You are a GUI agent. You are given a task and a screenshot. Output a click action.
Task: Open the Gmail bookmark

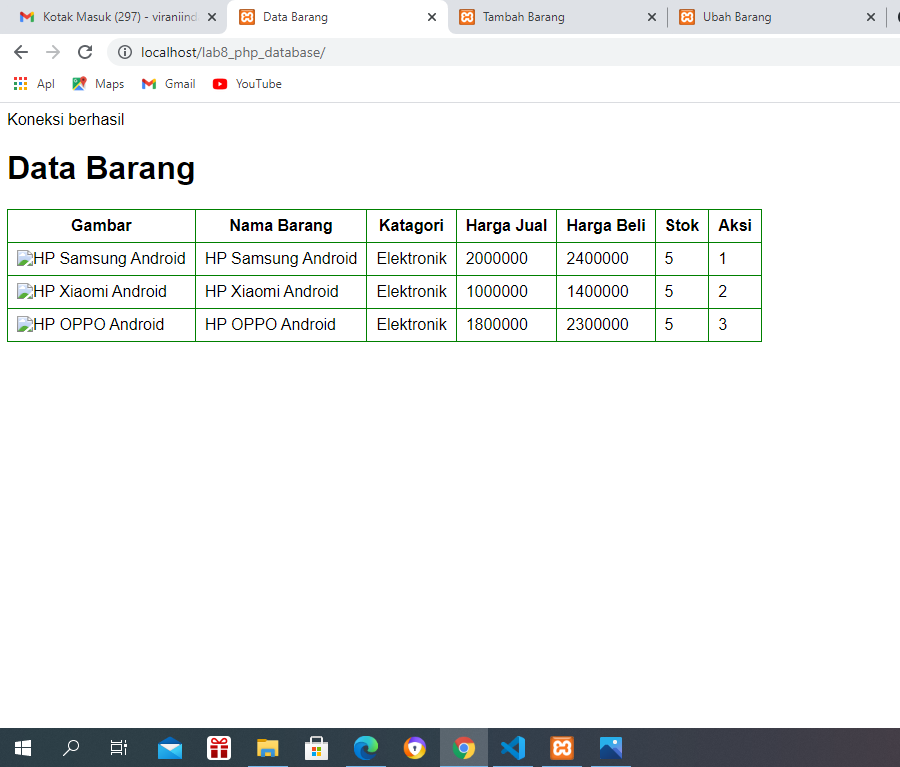(168, 84)
